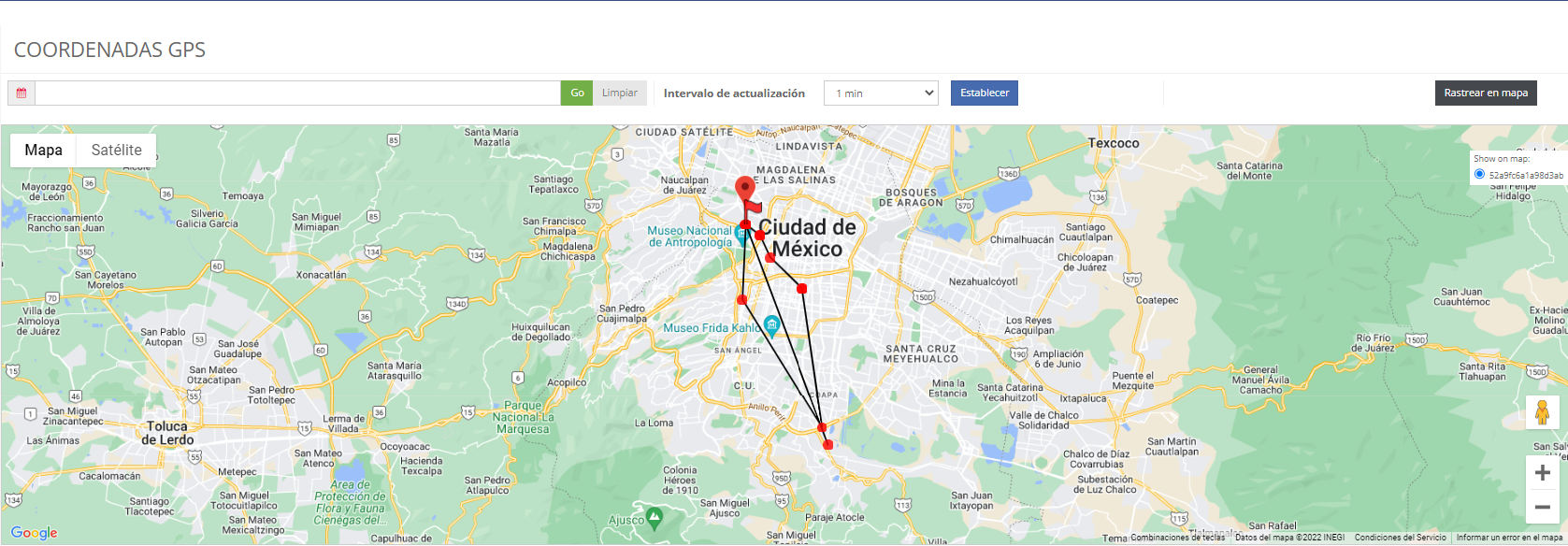Click the red location pin marker
Viewport: 1568px width, 546px height.
click(744, 189)
